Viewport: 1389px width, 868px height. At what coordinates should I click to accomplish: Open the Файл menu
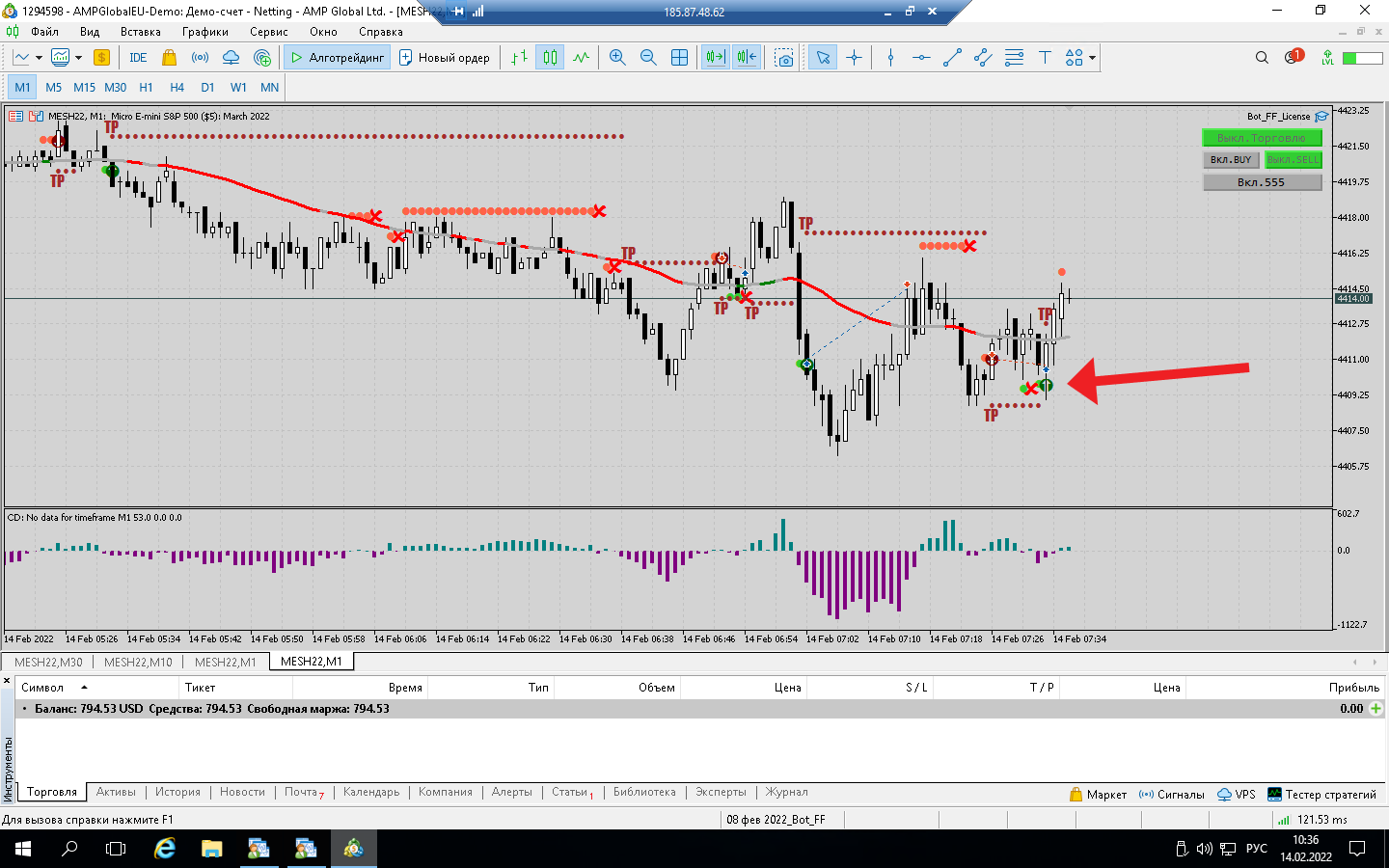coord(44,32)
